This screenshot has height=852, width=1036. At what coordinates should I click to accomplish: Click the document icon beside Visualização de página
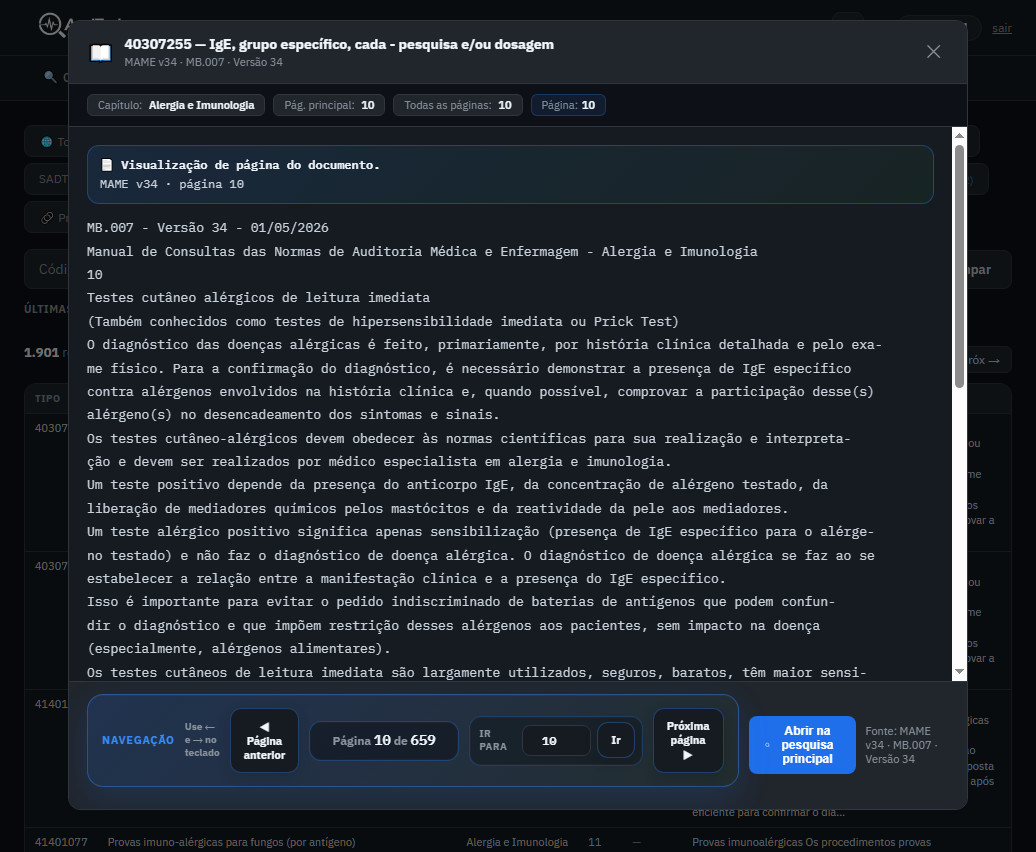click(x=106, y=165)
